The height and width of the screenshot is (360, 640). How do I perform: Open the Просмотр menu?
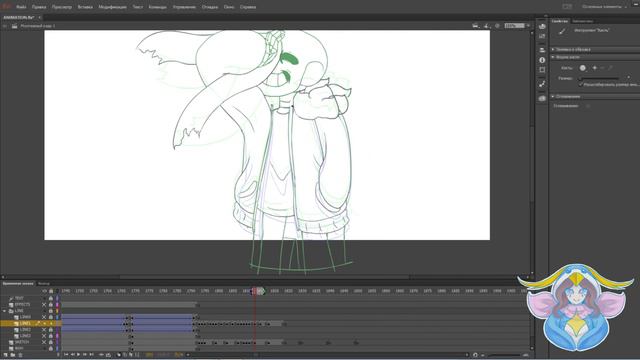(62, 7)
